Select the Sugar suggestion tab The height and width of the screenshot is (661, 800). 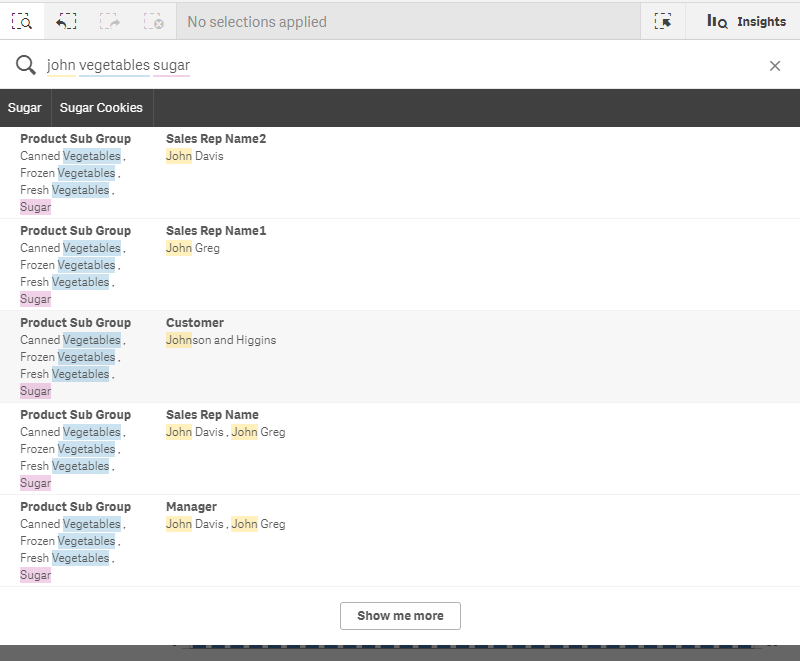(x=24, y=106)
